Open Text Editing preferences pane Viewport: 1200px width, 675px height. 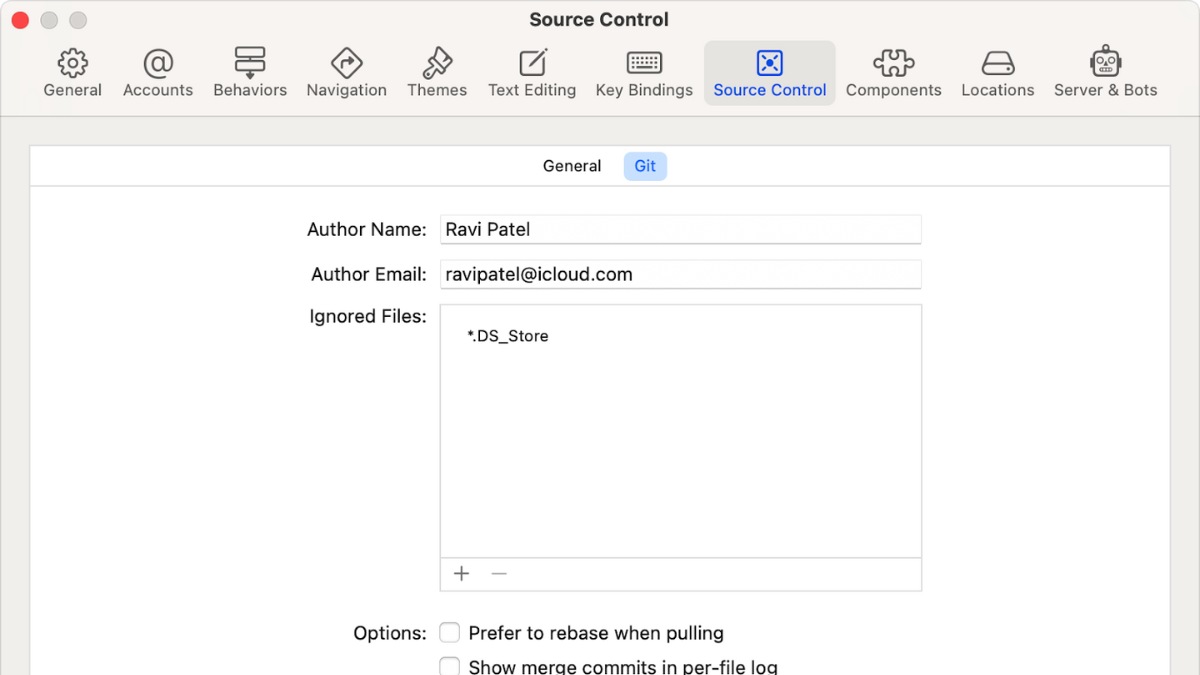coord(532,73)
